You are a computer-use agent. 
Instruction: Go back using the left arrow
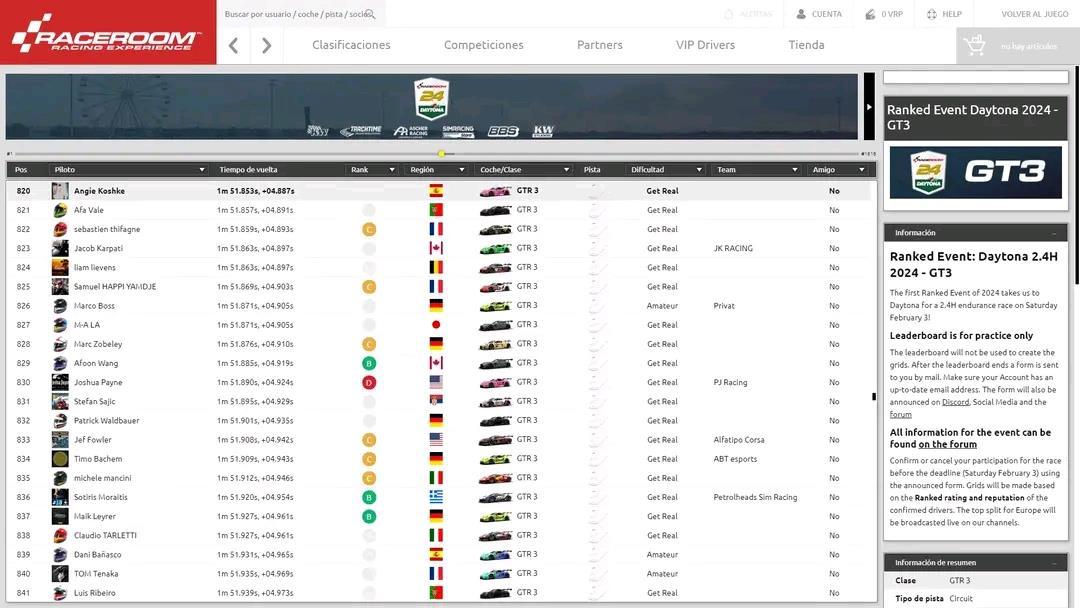tap(233, 45)
